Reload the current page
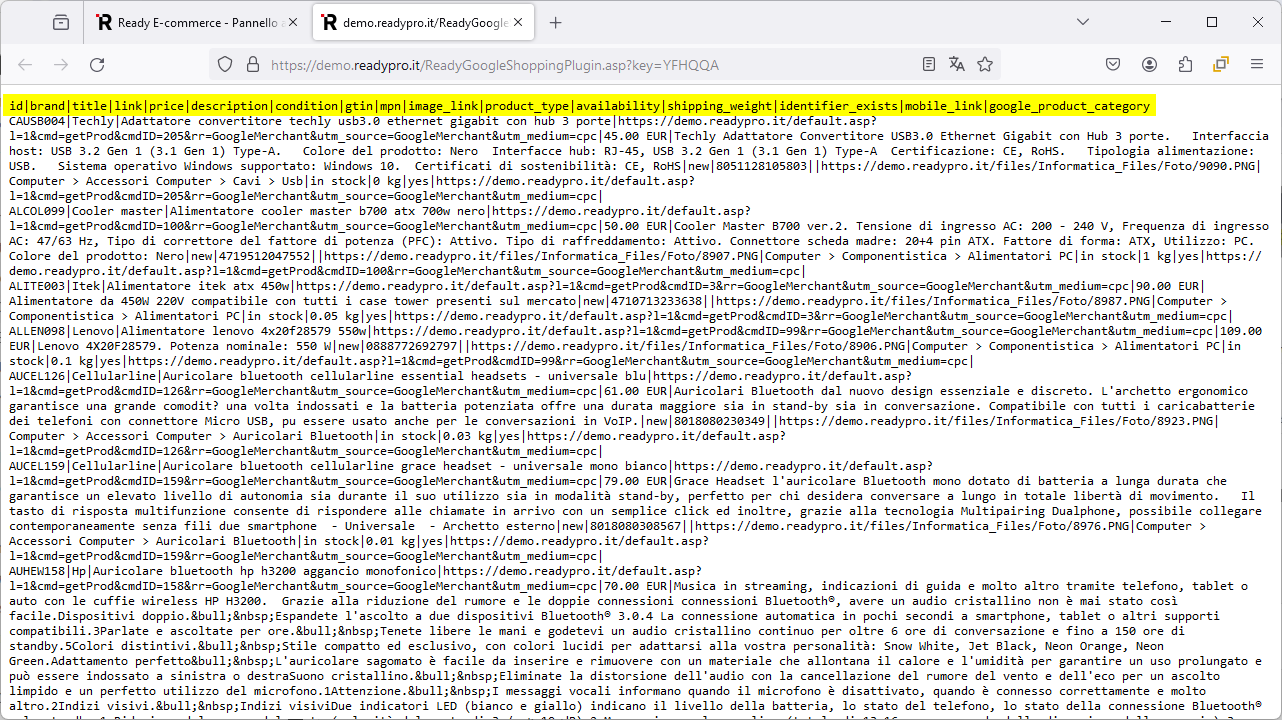 (x=97, y=65)
